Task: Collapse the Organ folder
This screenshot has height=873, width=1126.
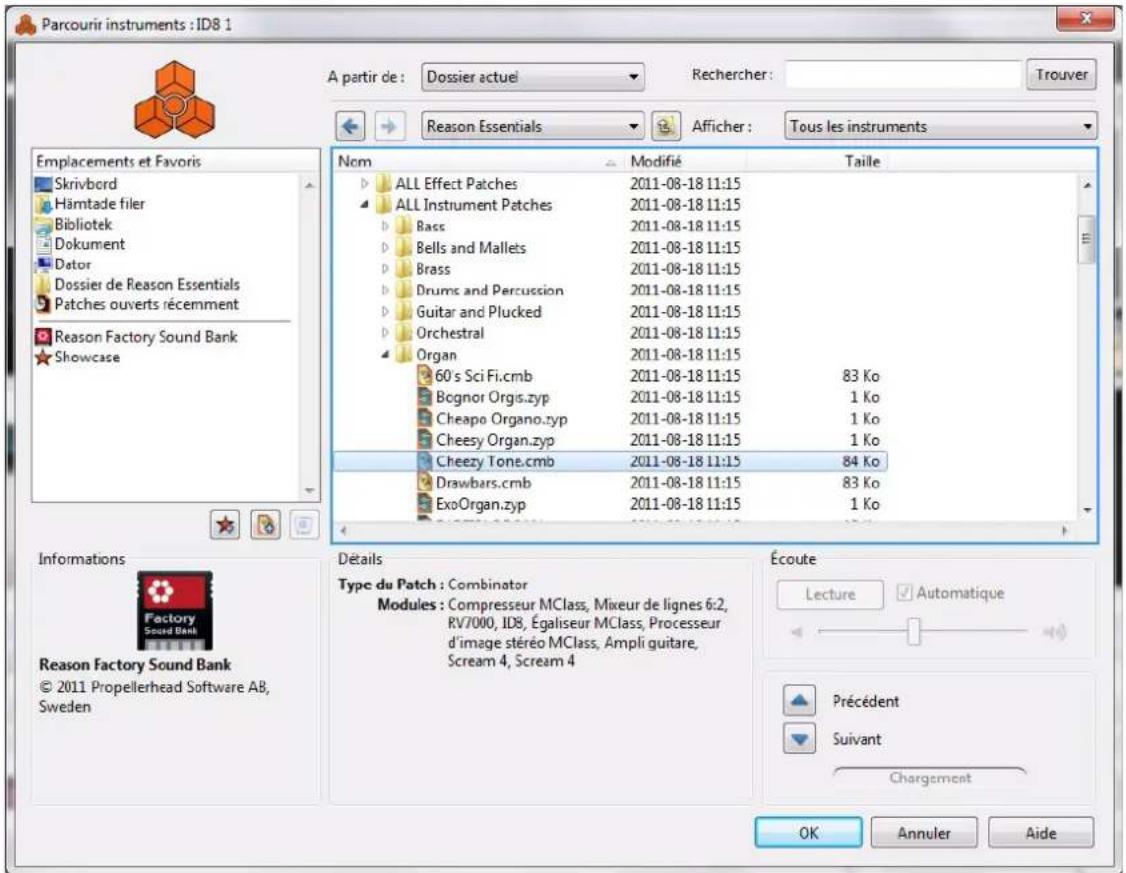Action: pyautogui.click(x=386, y=356)
